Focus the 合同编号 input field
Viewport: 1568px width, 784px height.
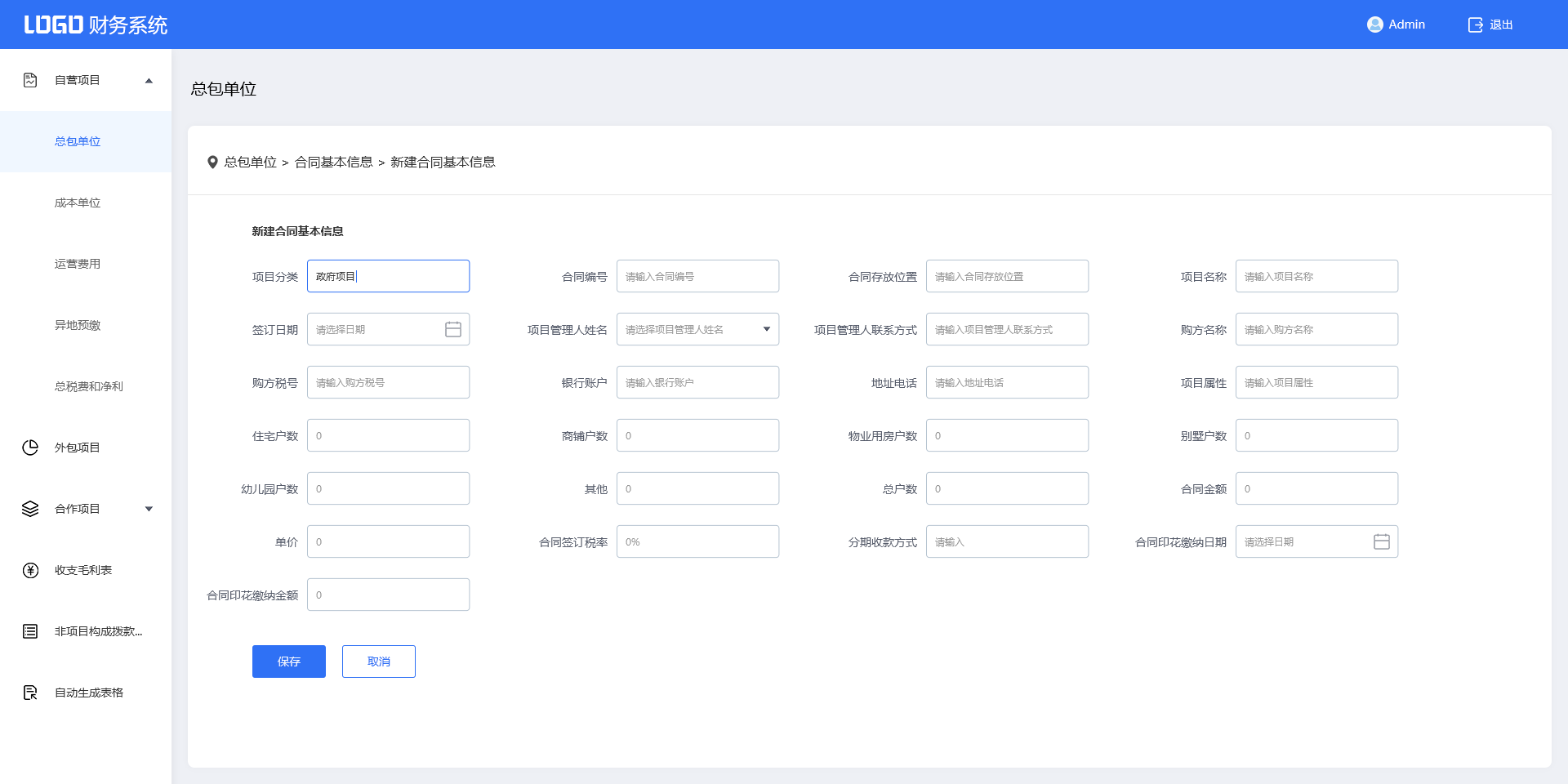pyautogui.click(x=697, y=276)
